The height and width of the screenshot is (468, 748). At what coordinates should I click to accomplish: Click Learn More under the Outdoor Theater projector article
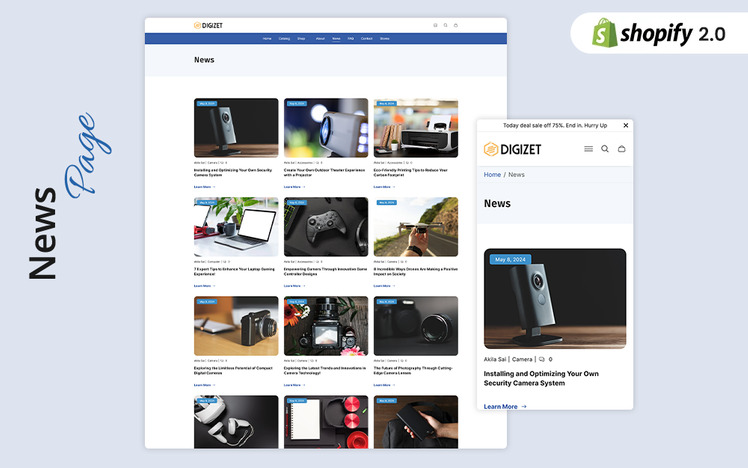click(x=294, y=187)
